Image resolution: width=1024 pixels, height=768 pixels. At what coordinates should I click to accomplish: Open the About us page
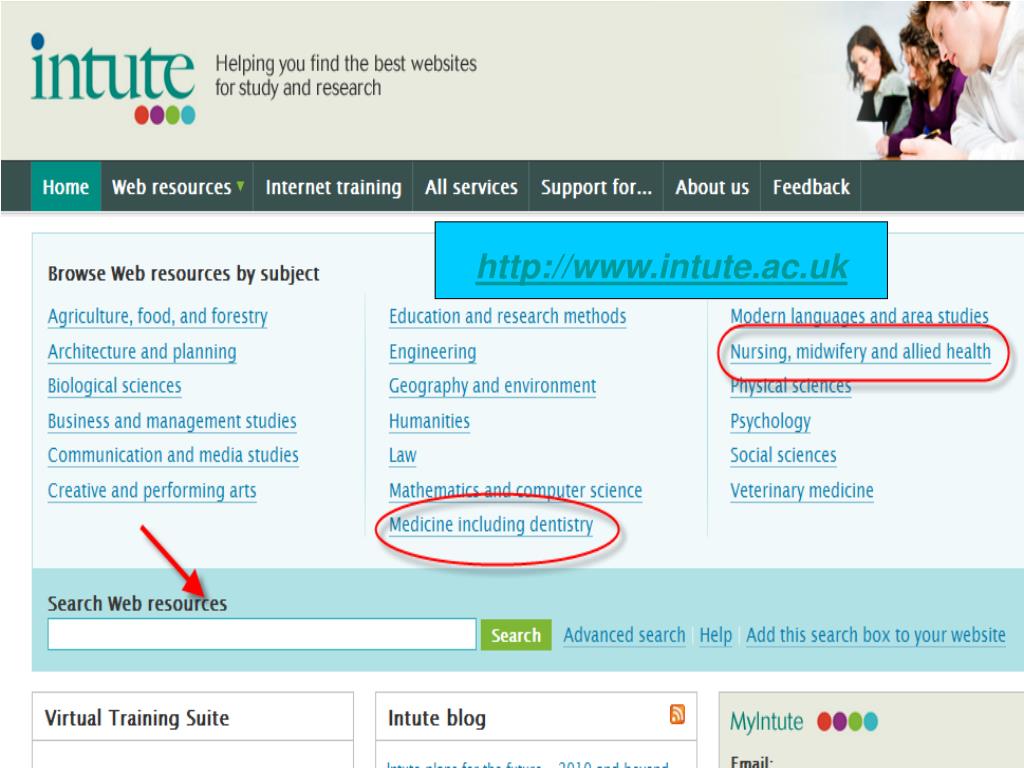(x=712, y=187)
